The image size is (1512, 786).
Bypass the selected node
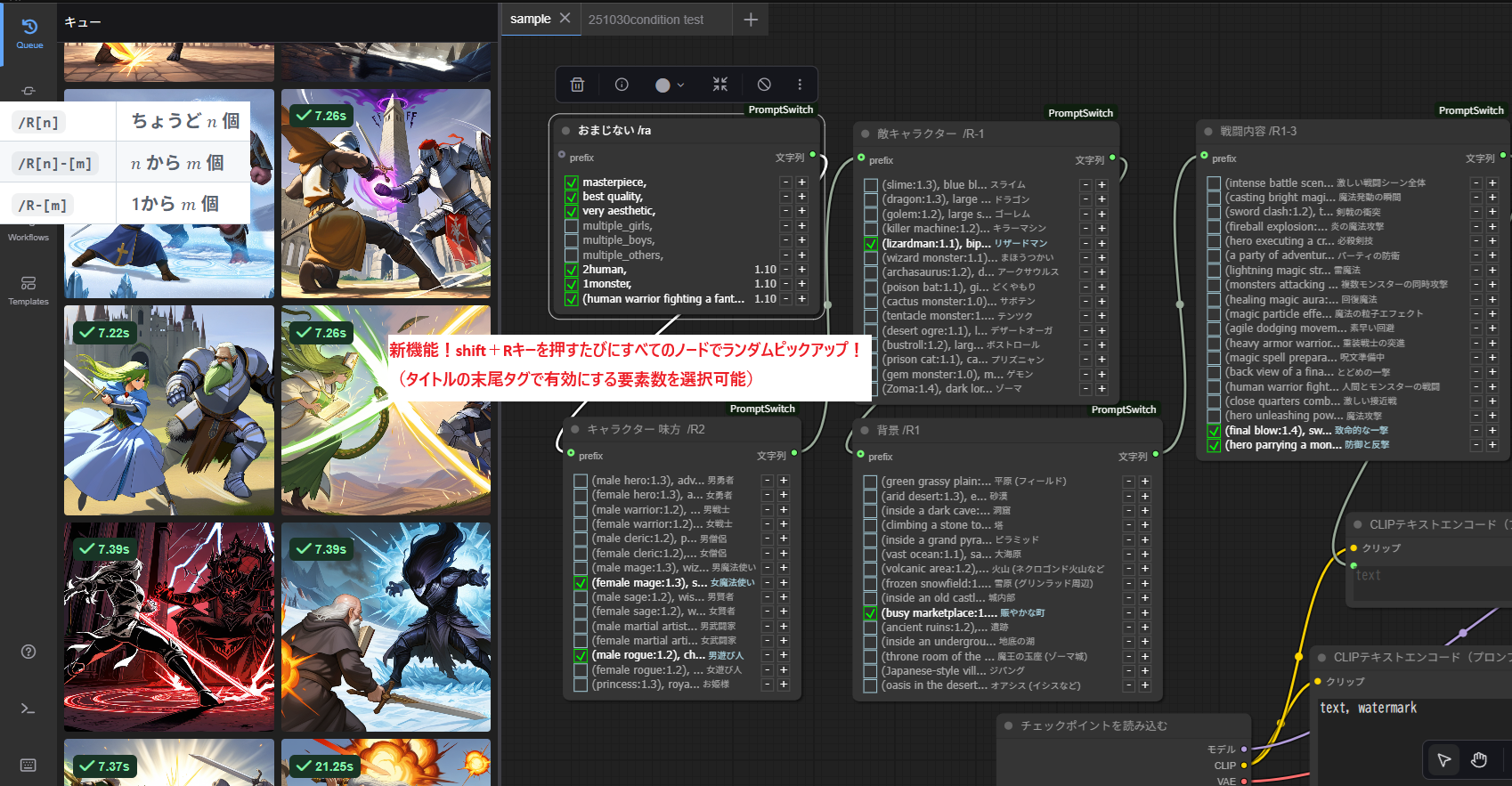764,85
